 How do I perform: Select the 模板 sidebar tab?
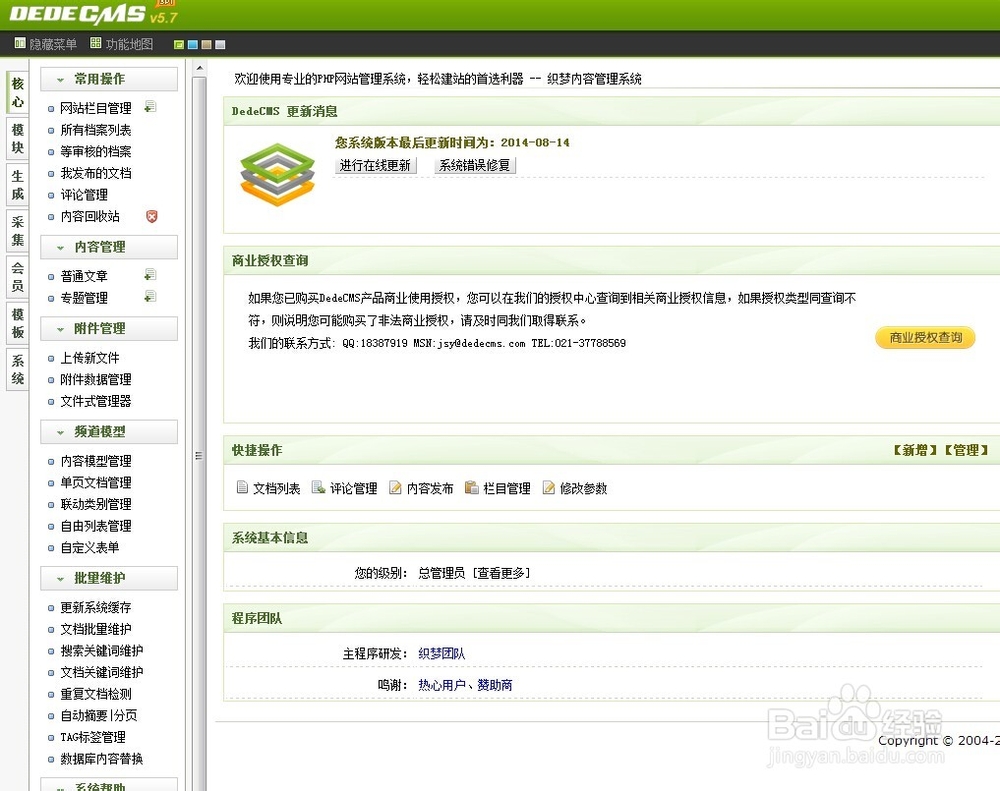(x=18, y=323)
